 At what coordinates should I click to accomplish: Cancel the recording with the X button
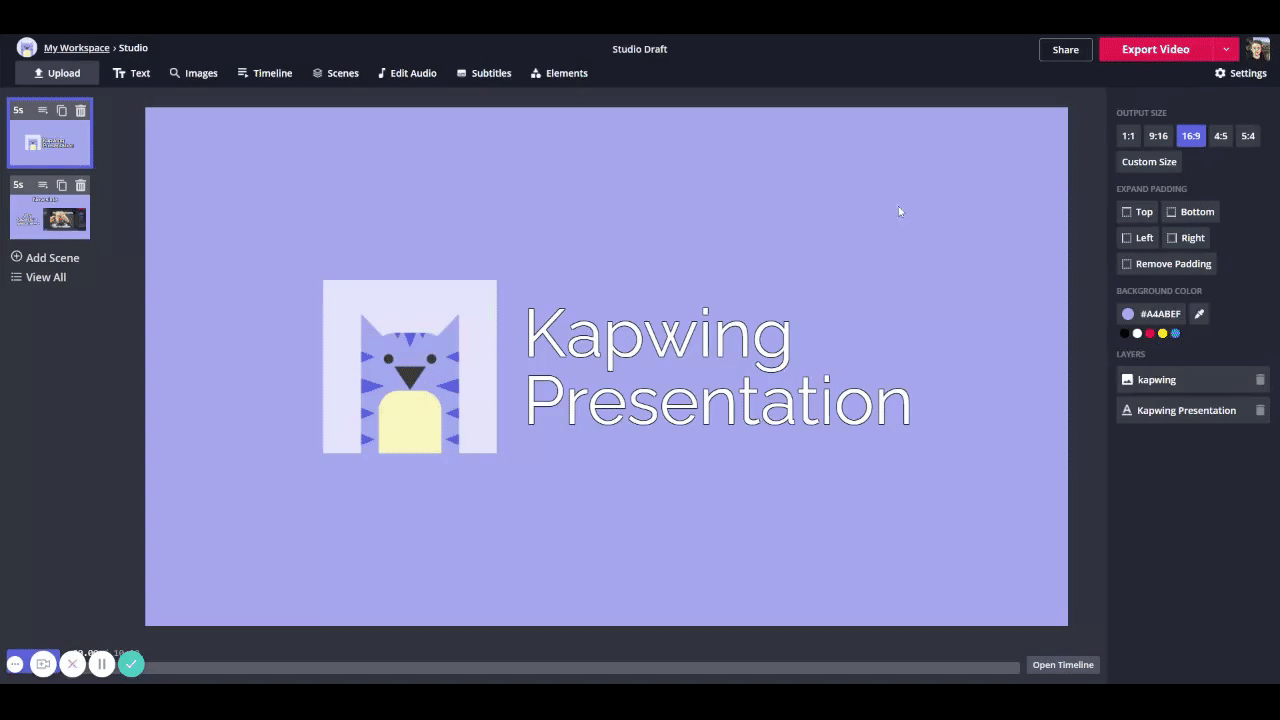72,664
